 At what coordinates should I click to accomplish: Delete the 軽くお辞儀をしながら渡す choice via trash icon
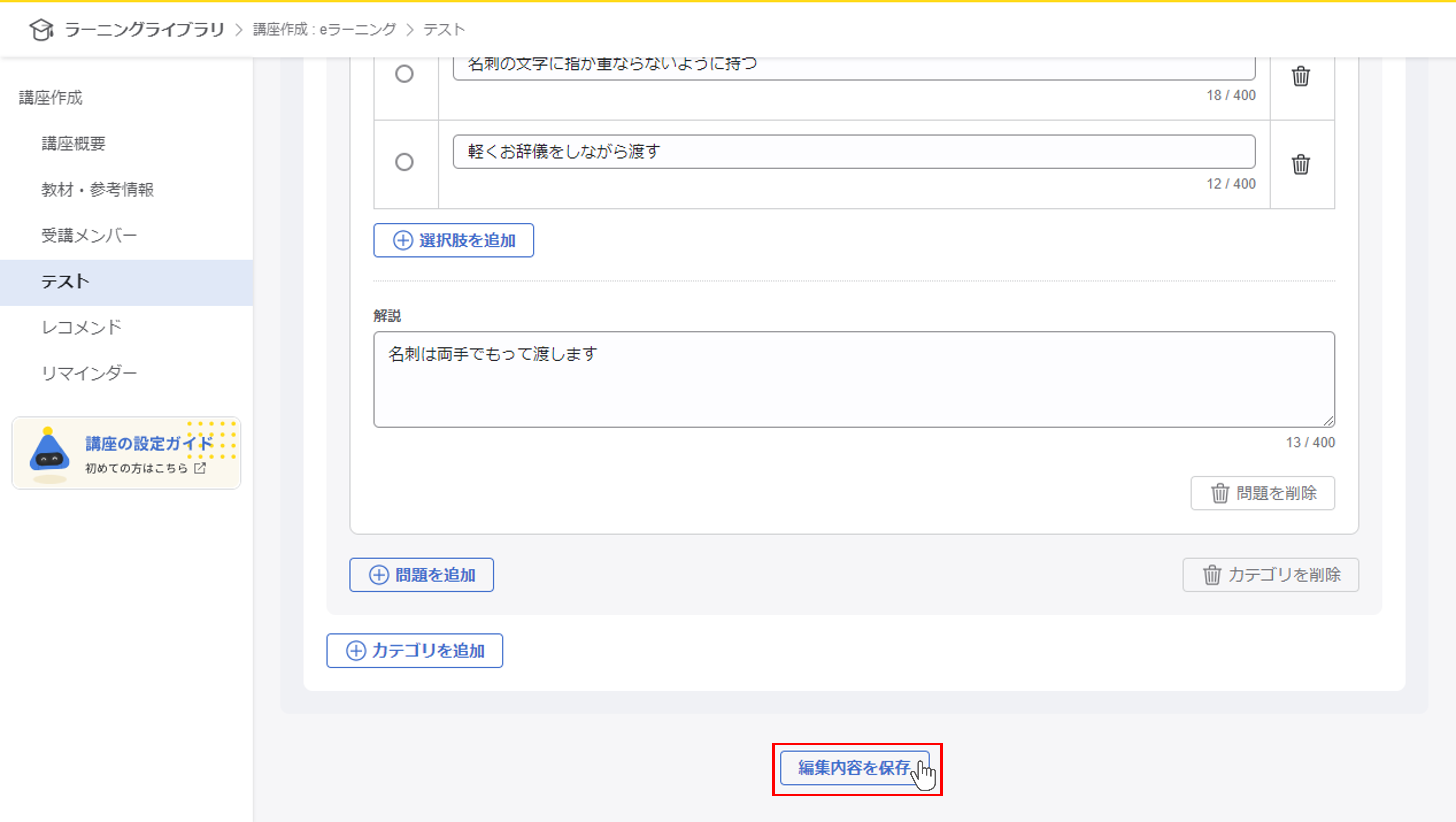(1301, 164)
